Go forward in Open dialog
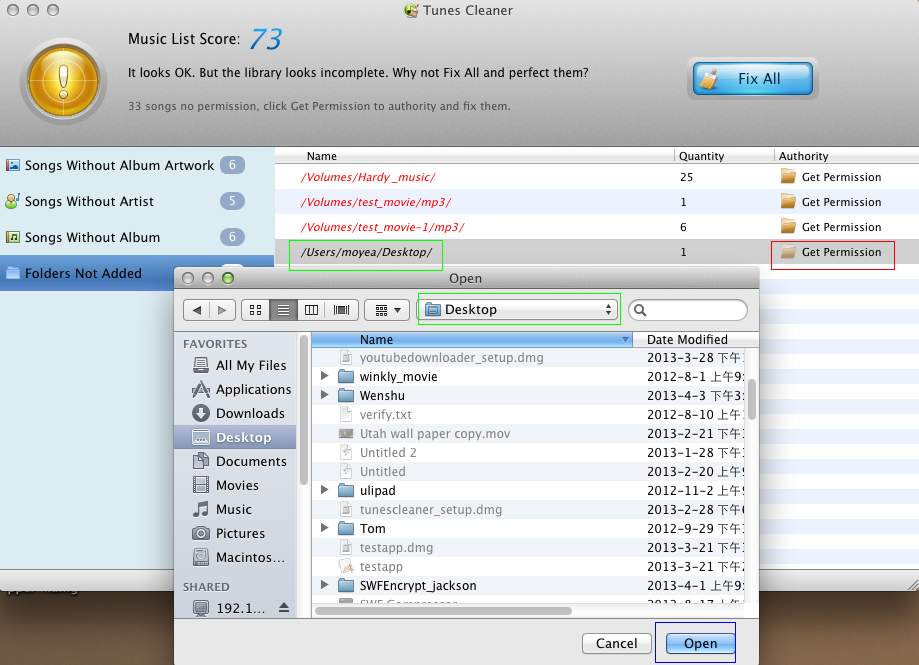The width and height of the screenshot is (919, 665). click(x=222, y=310)
